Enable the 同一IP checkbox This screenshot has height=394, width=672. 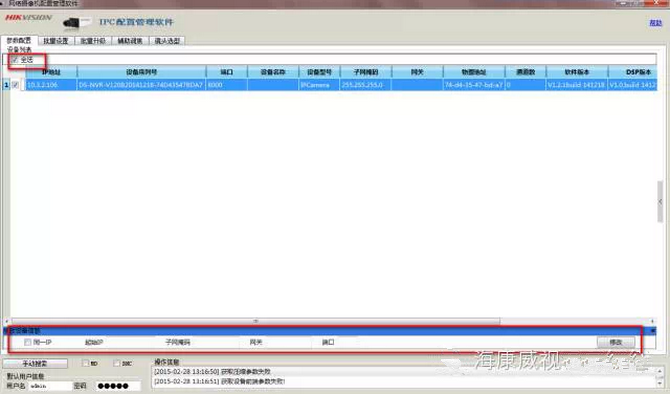[28, 342]
